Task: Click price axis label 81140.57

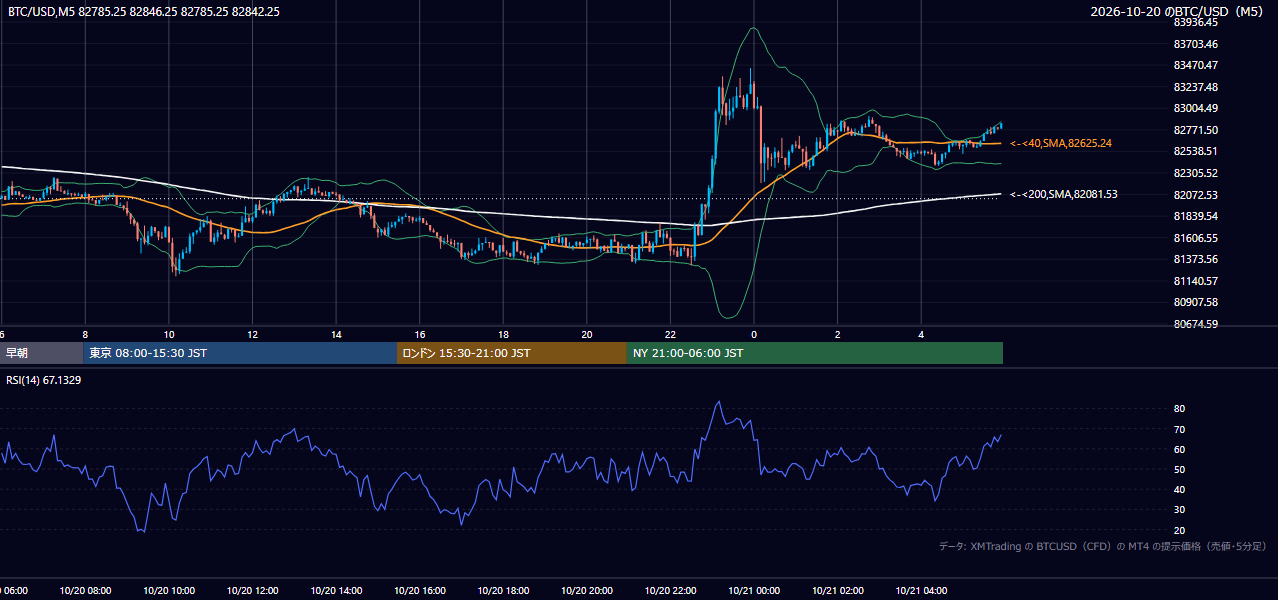Action: (x=1195, y=281)
